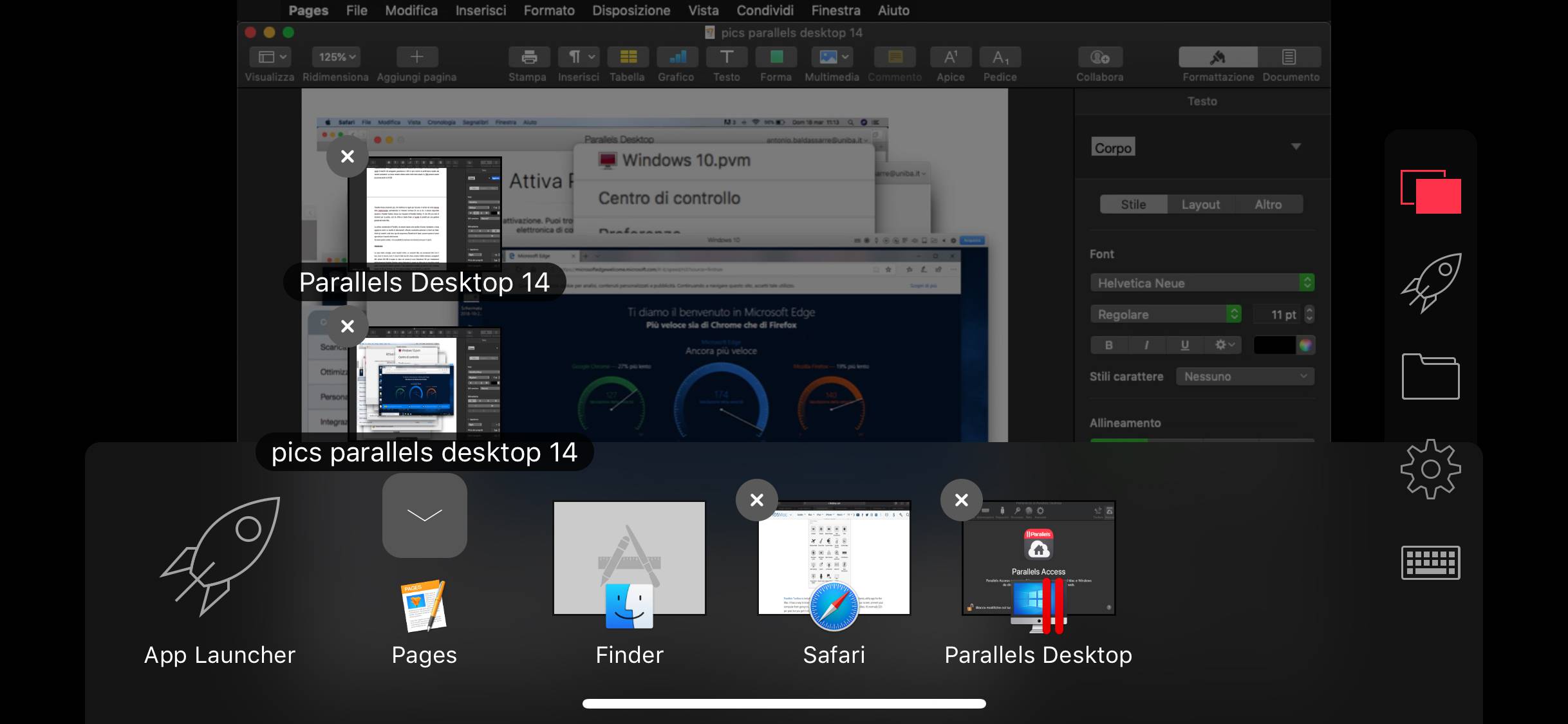1568x724 pixels.
Task: Collapse the Pages windows list chevron
Action: (x=425, y=515)
